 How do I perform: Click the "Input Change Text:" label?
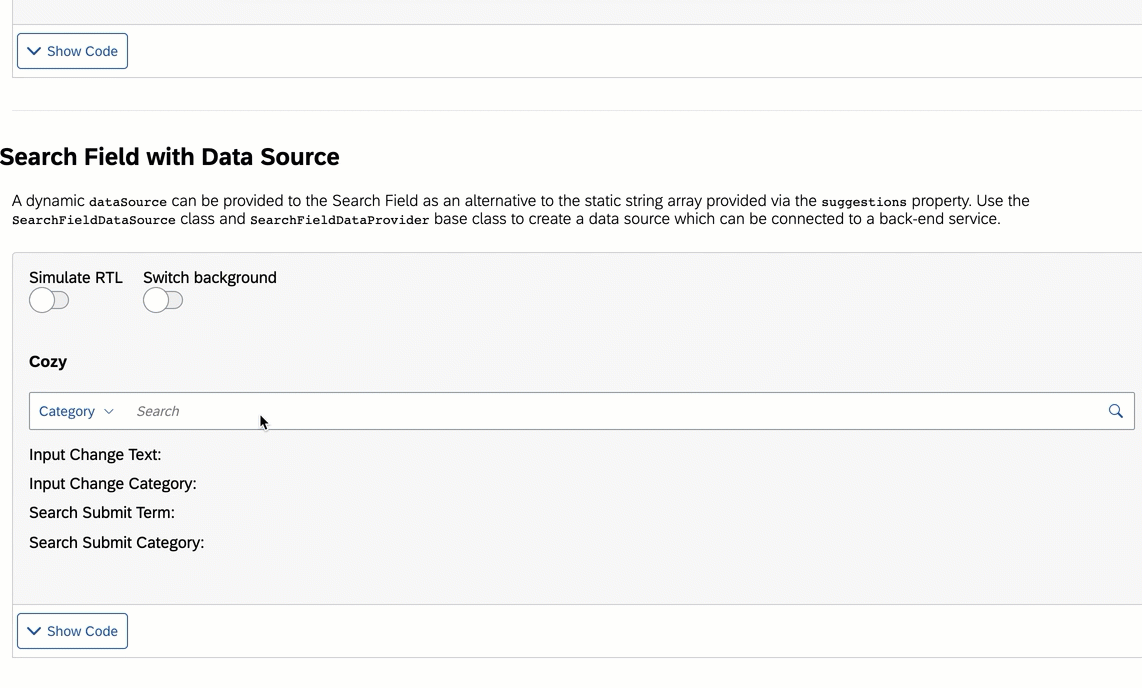tap(95, 455)
